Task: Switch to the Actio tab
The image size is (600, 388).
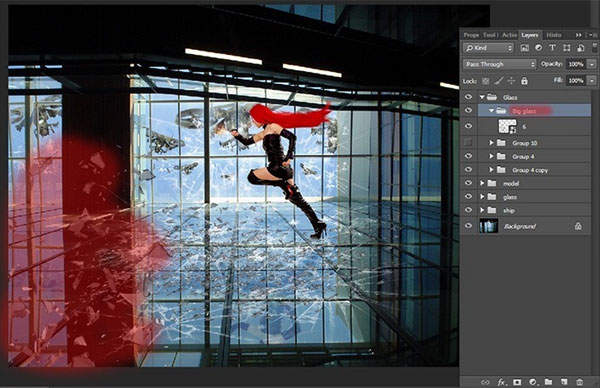Action: [509, 35]
